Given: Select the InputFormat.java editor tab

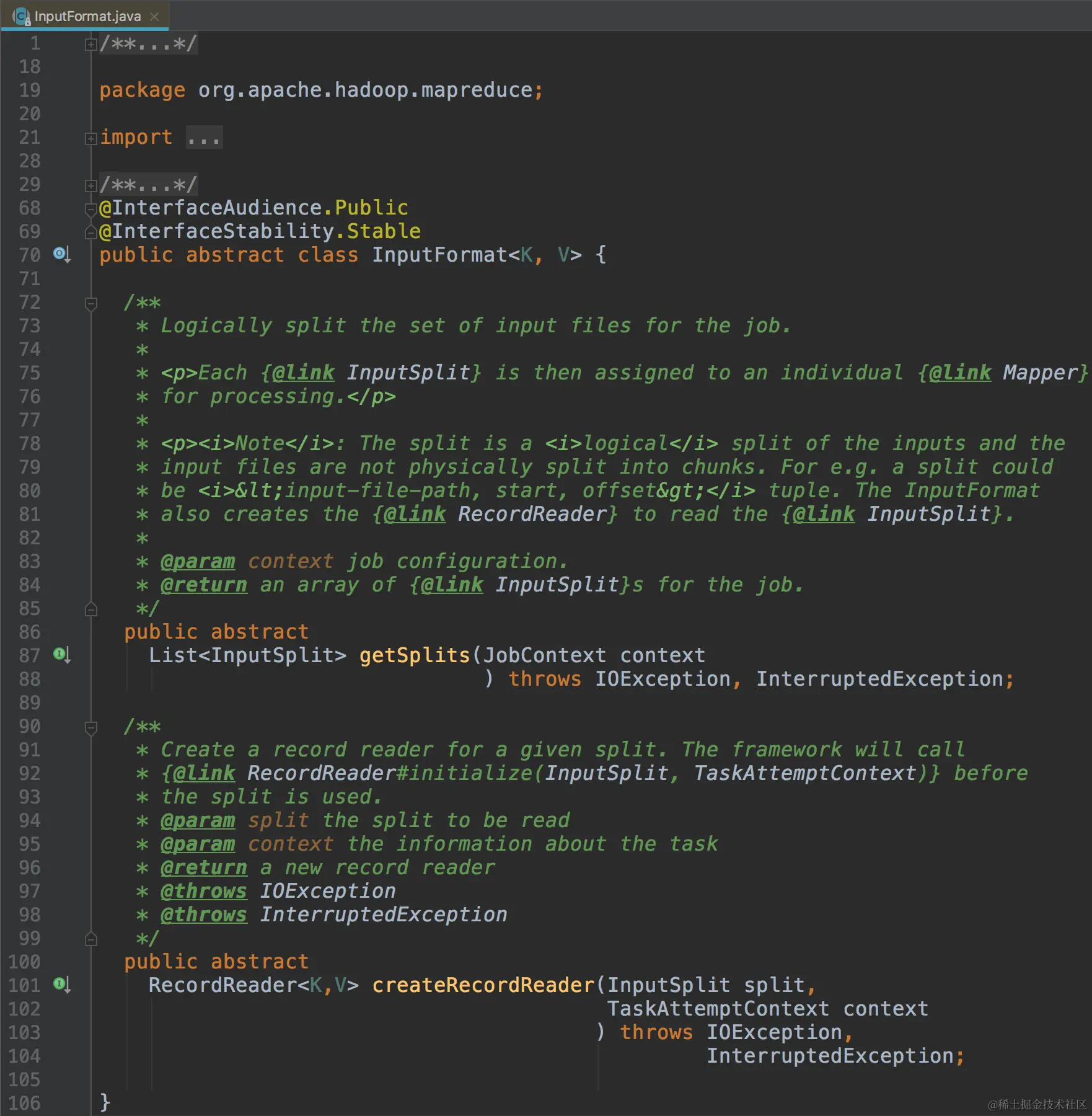Looking at the screenshot, I should 84,15.
